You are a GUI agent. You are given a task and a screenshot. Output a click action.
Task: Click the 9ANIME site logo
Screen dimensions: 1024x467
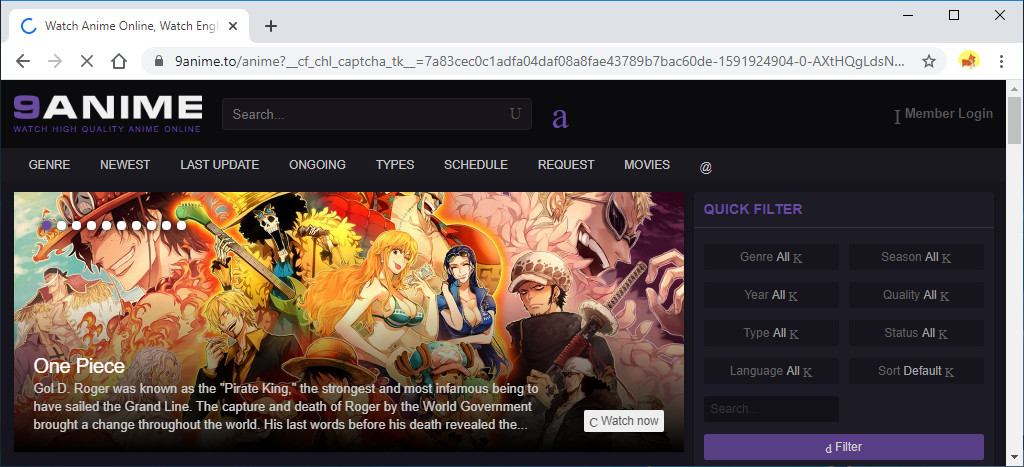(108, 114)
